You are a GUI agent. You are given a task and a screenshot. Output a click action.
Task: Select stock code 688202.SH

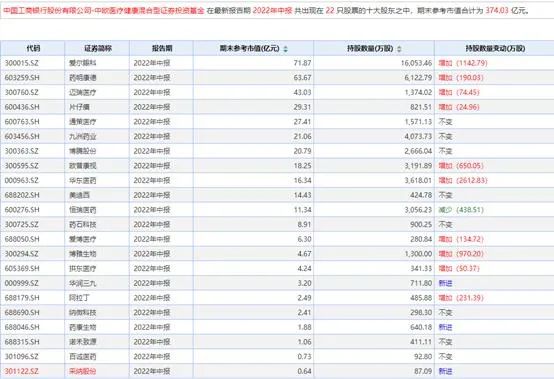(x=22, y=195)
